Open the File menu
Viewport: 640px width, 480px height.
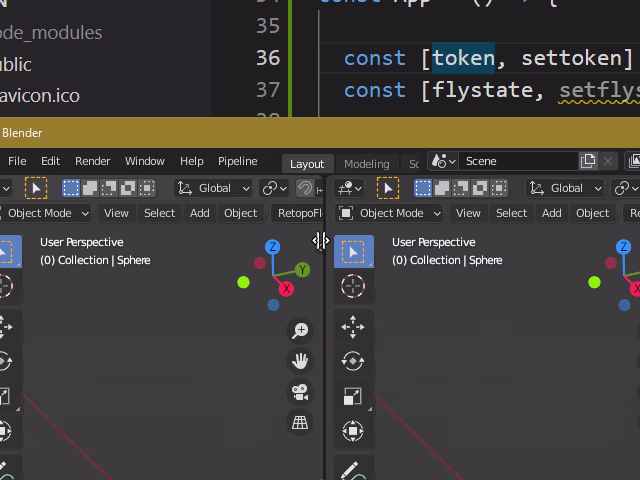[17, 161]
